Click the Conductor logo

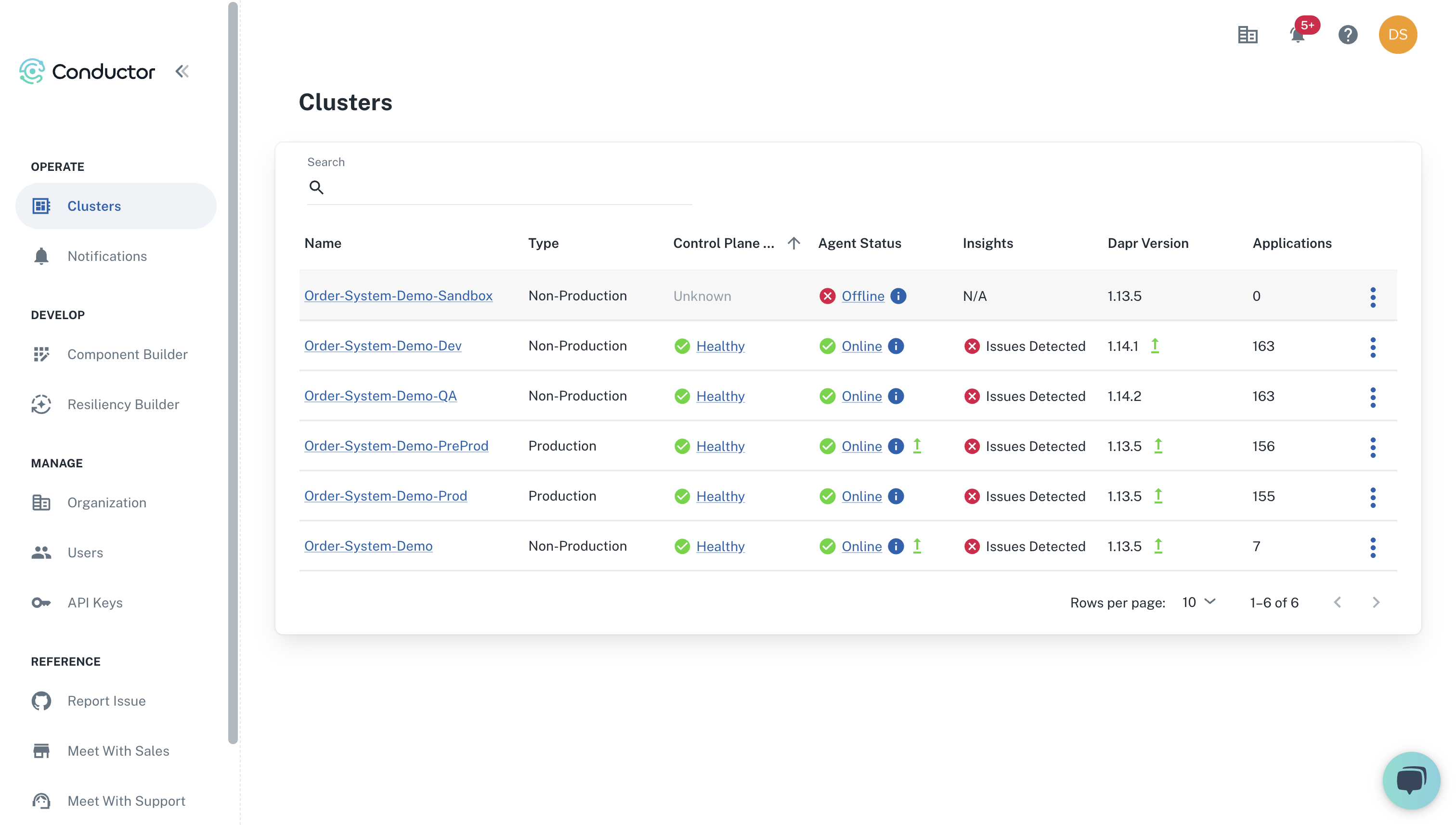tap(87, 71)
